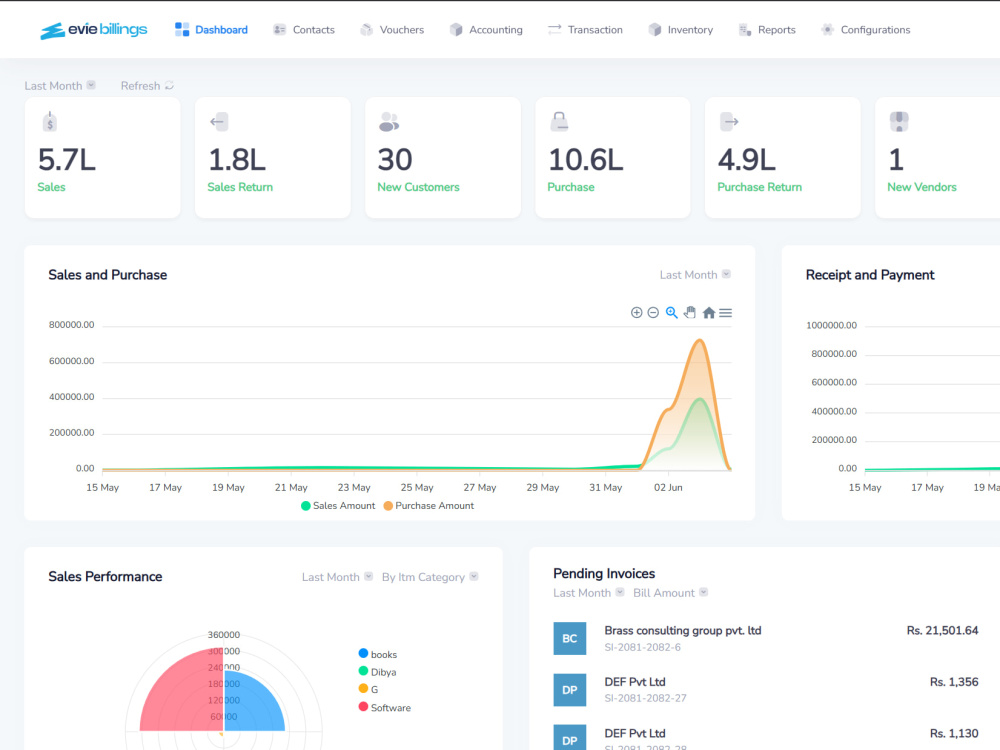Toggle the Sales Amount legend series
The height and width of the screenshot is (750, 1000).
click(338, 506)
